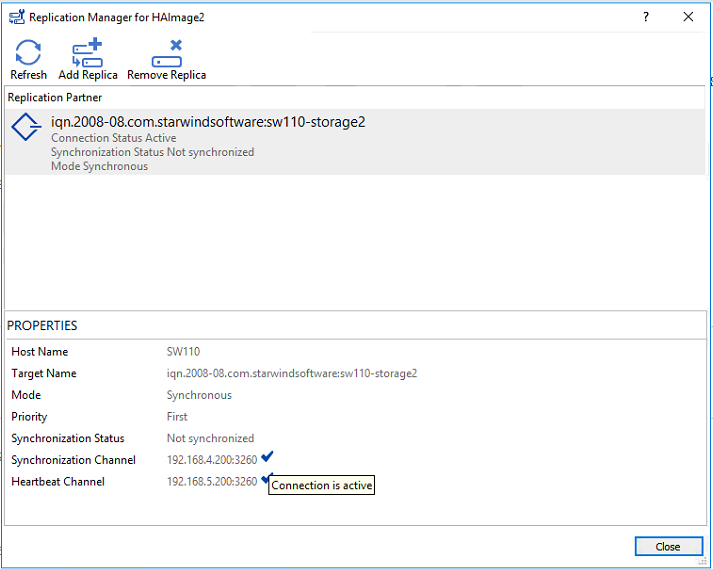
Task: Click the 192.168.5.200:3260 address
Action: pos(212,482)
